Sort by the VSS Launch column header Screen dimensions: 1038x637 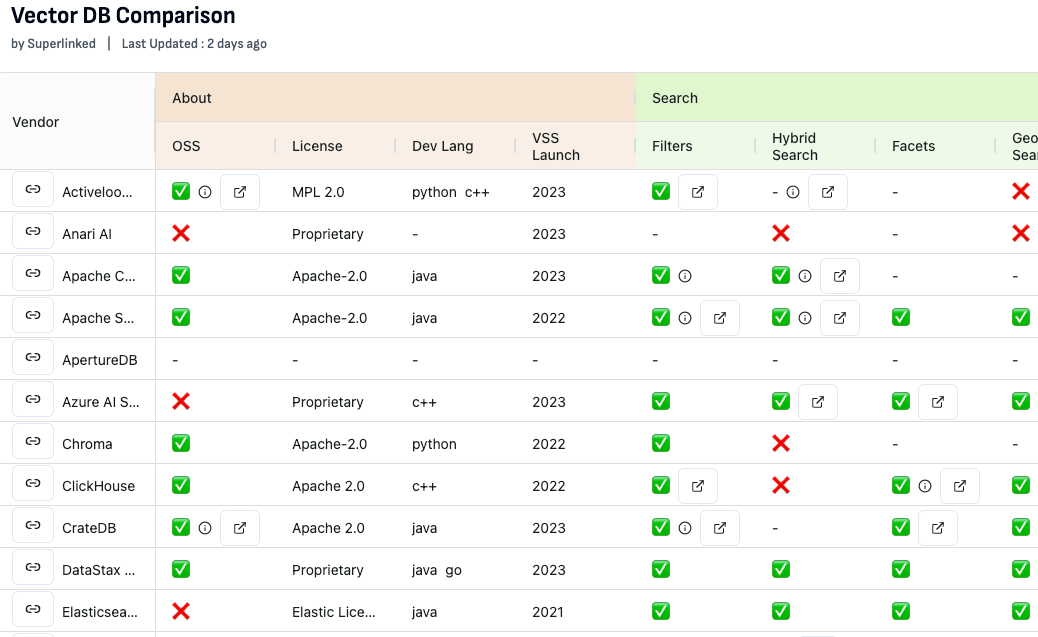[x=555, y=146]
